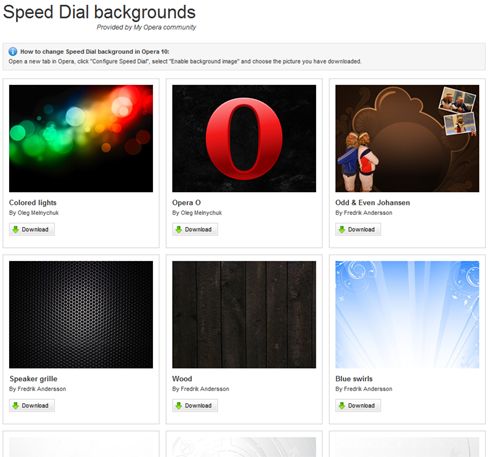
Task: Select the Blue swirls background image
Action: pyautogui.click(x=407, y=314)
